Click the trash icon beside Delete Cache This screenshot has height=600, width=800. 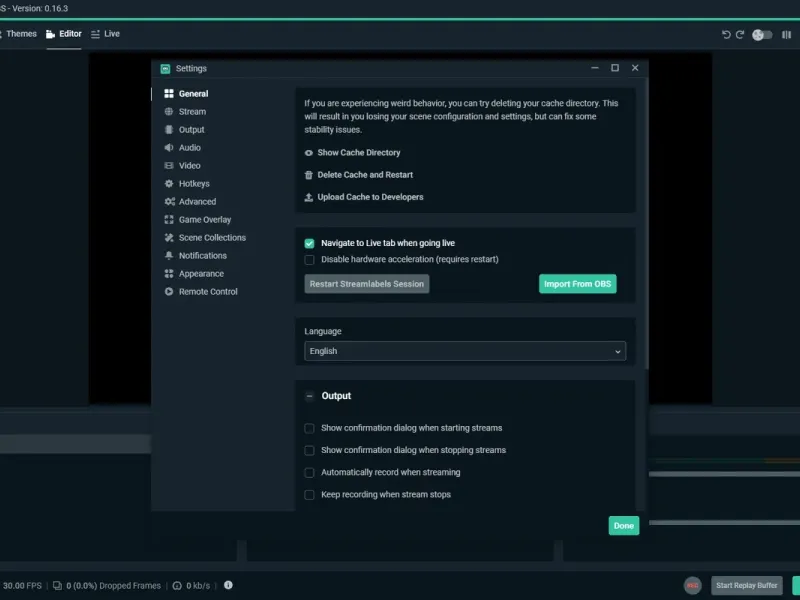(309, 175)
